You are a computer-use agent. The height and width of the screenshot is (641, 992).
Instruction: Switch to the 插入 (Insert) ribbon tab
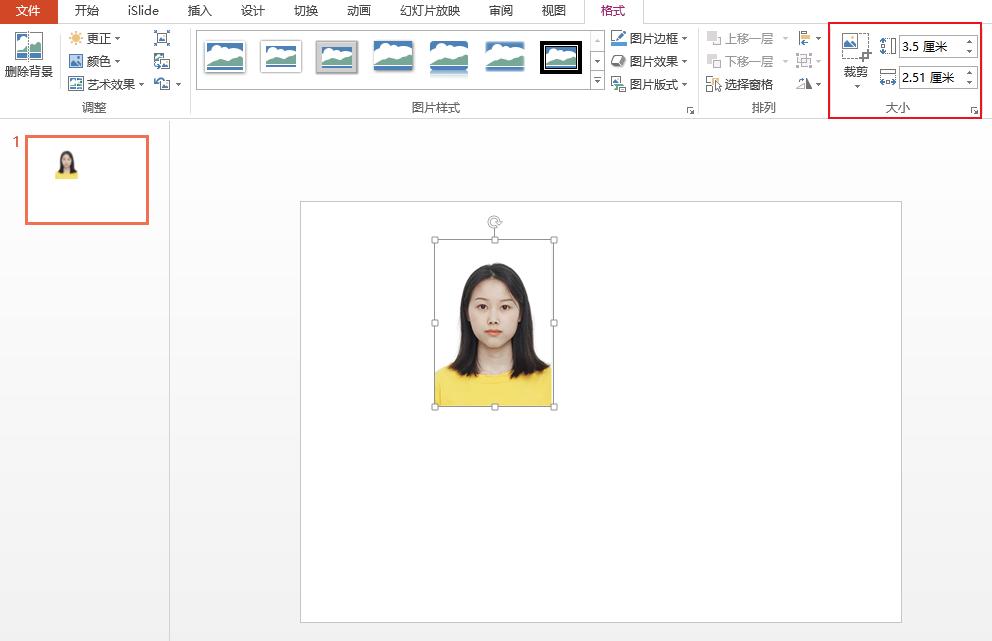pos(198,11)
